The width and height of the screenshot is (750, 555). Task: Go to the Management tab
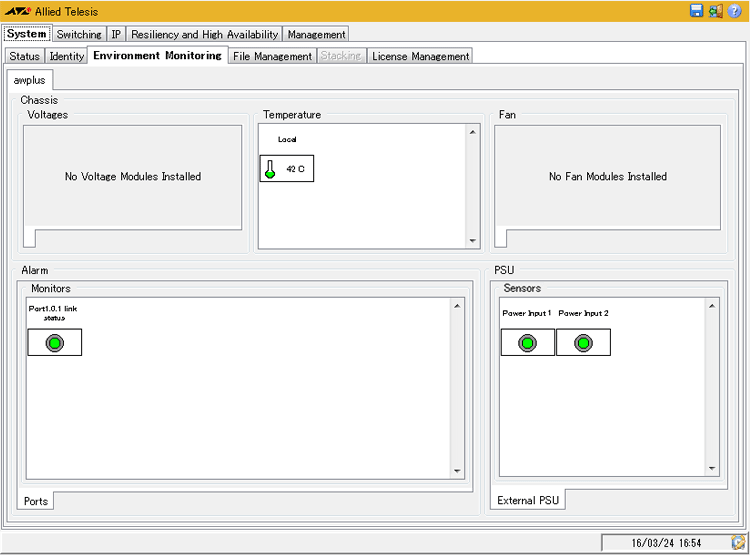316,34
